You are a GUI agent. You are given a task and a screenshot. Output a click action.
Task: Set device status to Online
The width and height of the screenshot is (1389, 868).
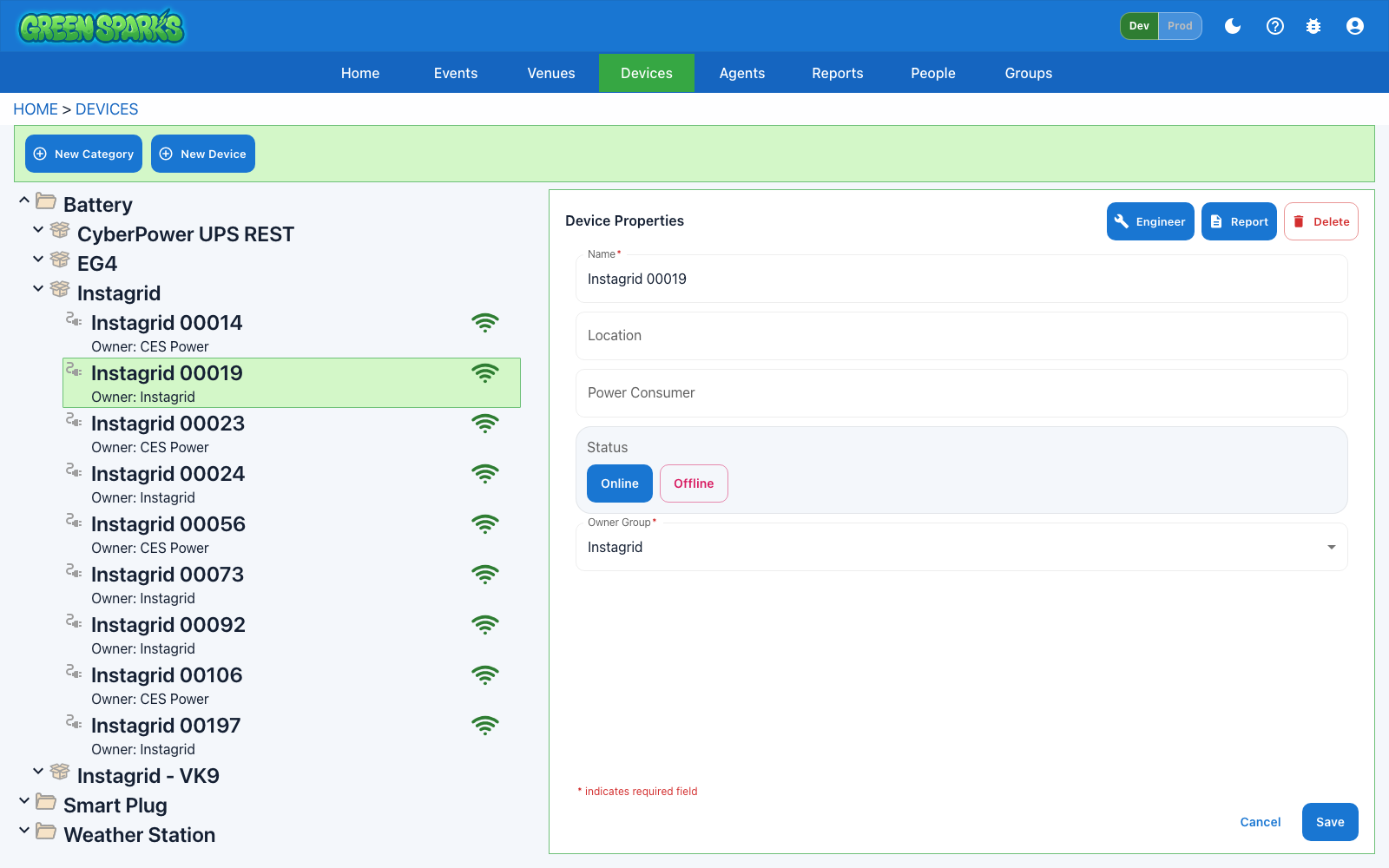pyautogui.click(x=620, y=483)
